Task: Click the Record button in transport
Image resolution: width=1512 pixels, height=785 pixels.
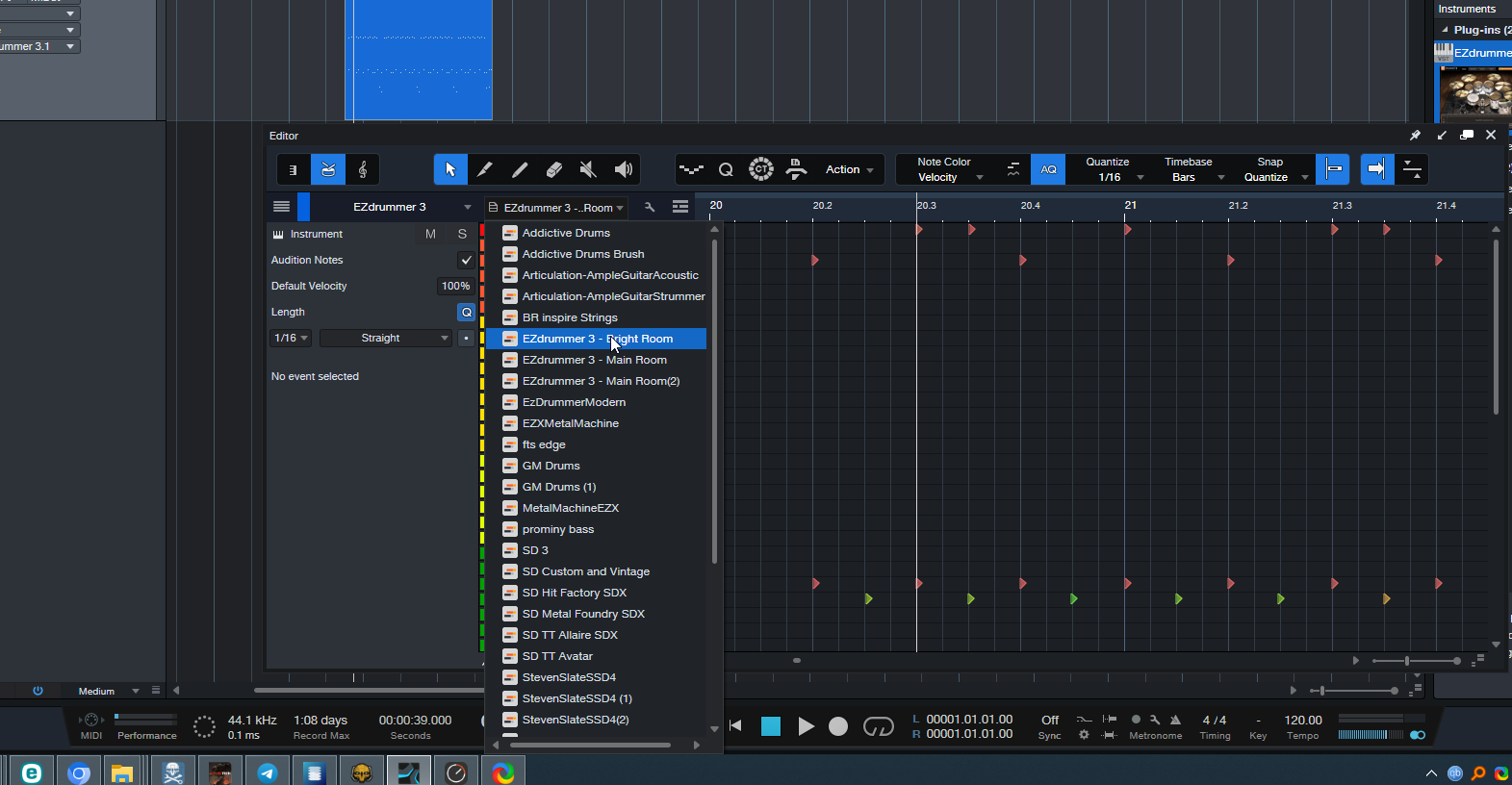Action: [838, 726]
